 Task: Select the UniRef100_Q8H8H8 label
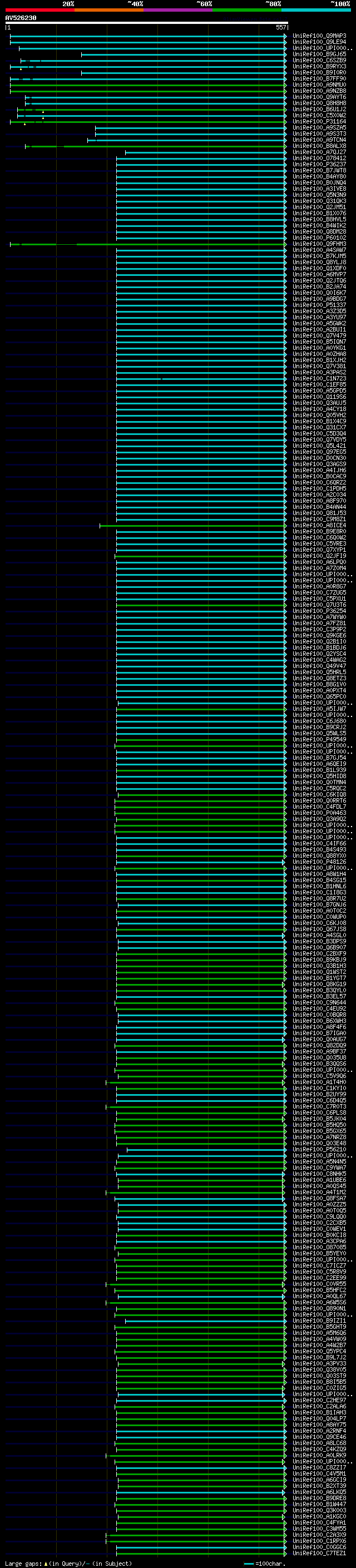tap(319, 103)
